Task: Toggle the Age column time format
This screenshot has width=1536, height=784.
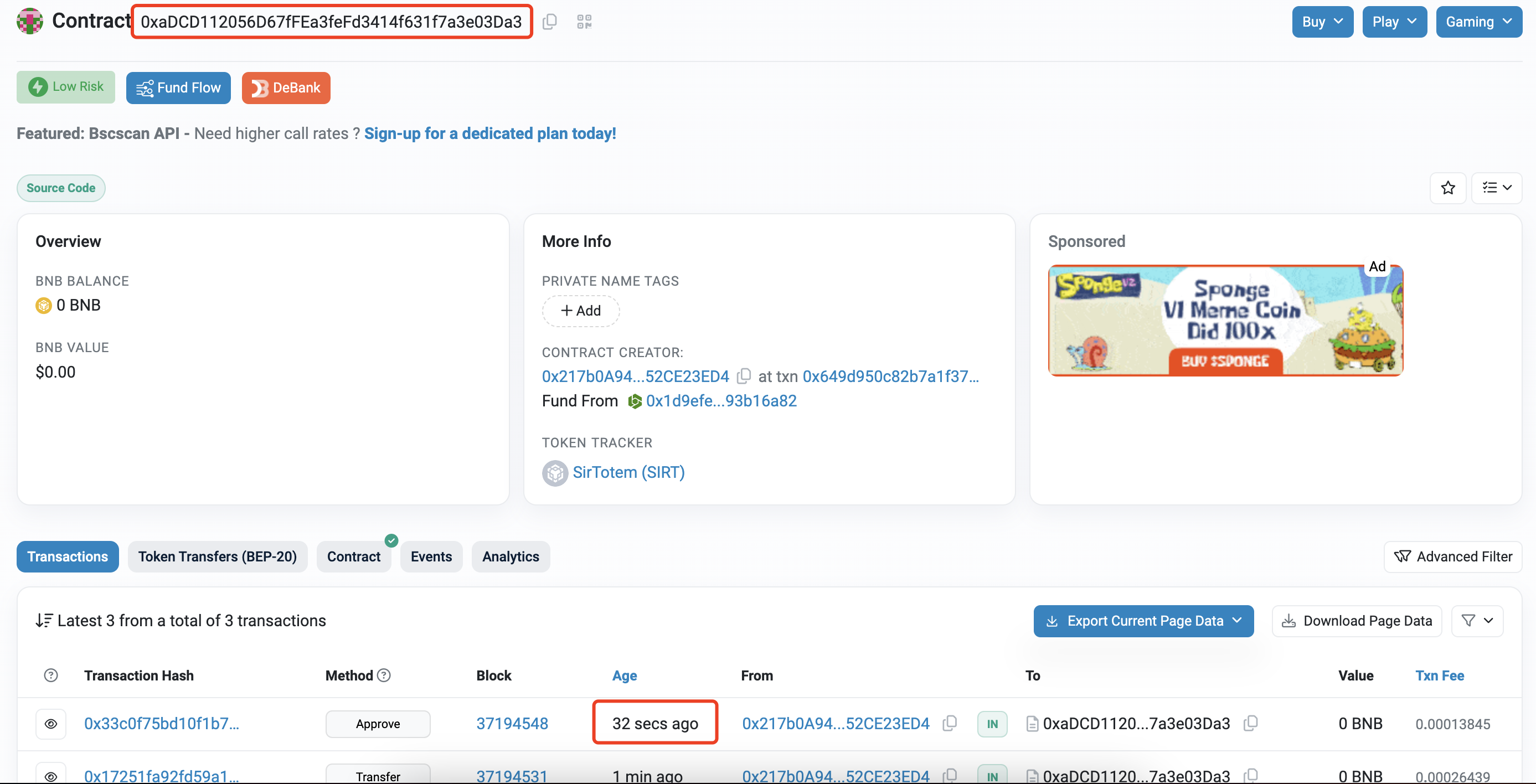Action: (624, 675)
